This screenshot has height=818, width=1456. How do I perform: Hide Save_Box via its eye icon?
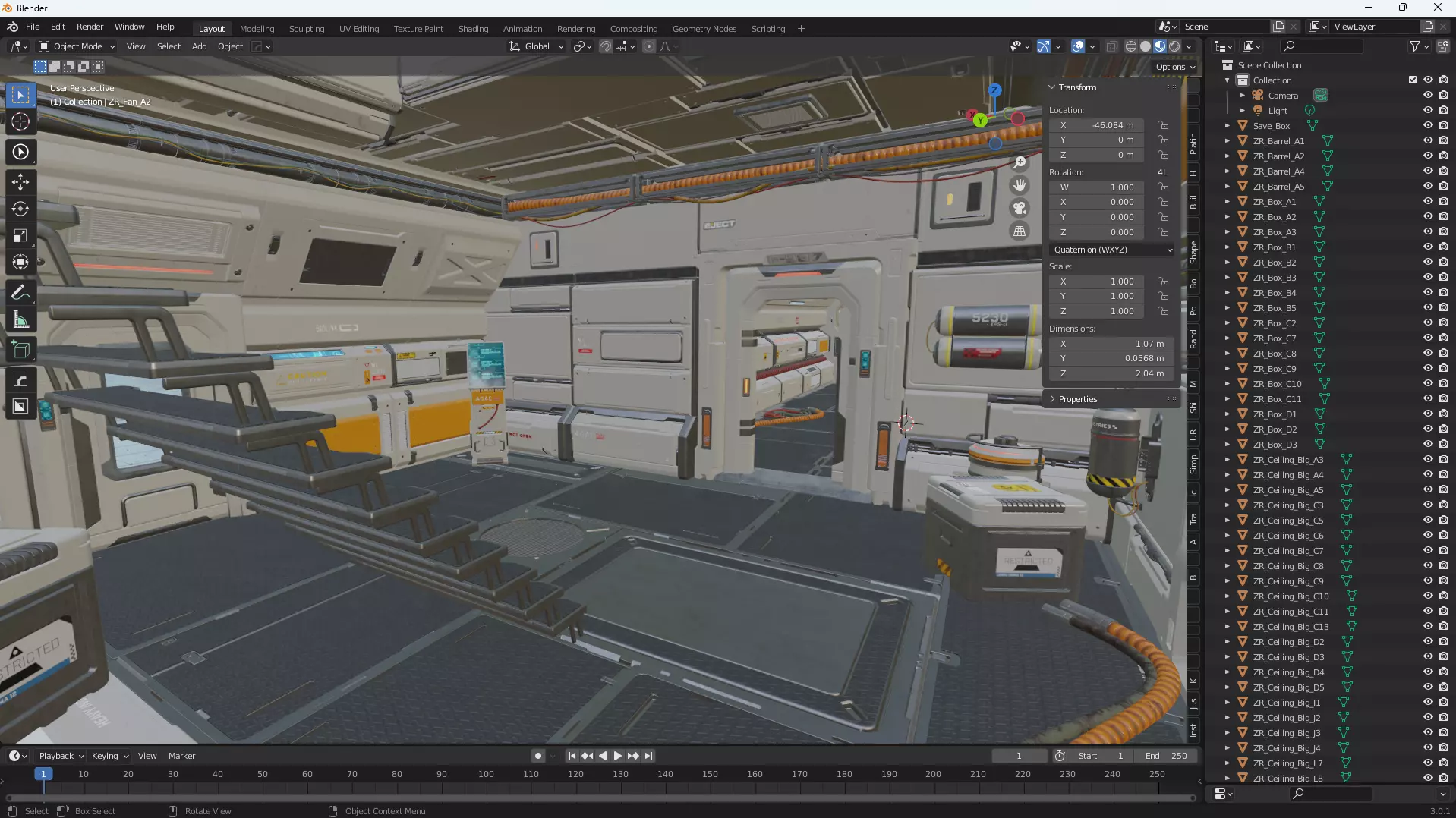click(x=1428, y=126)
